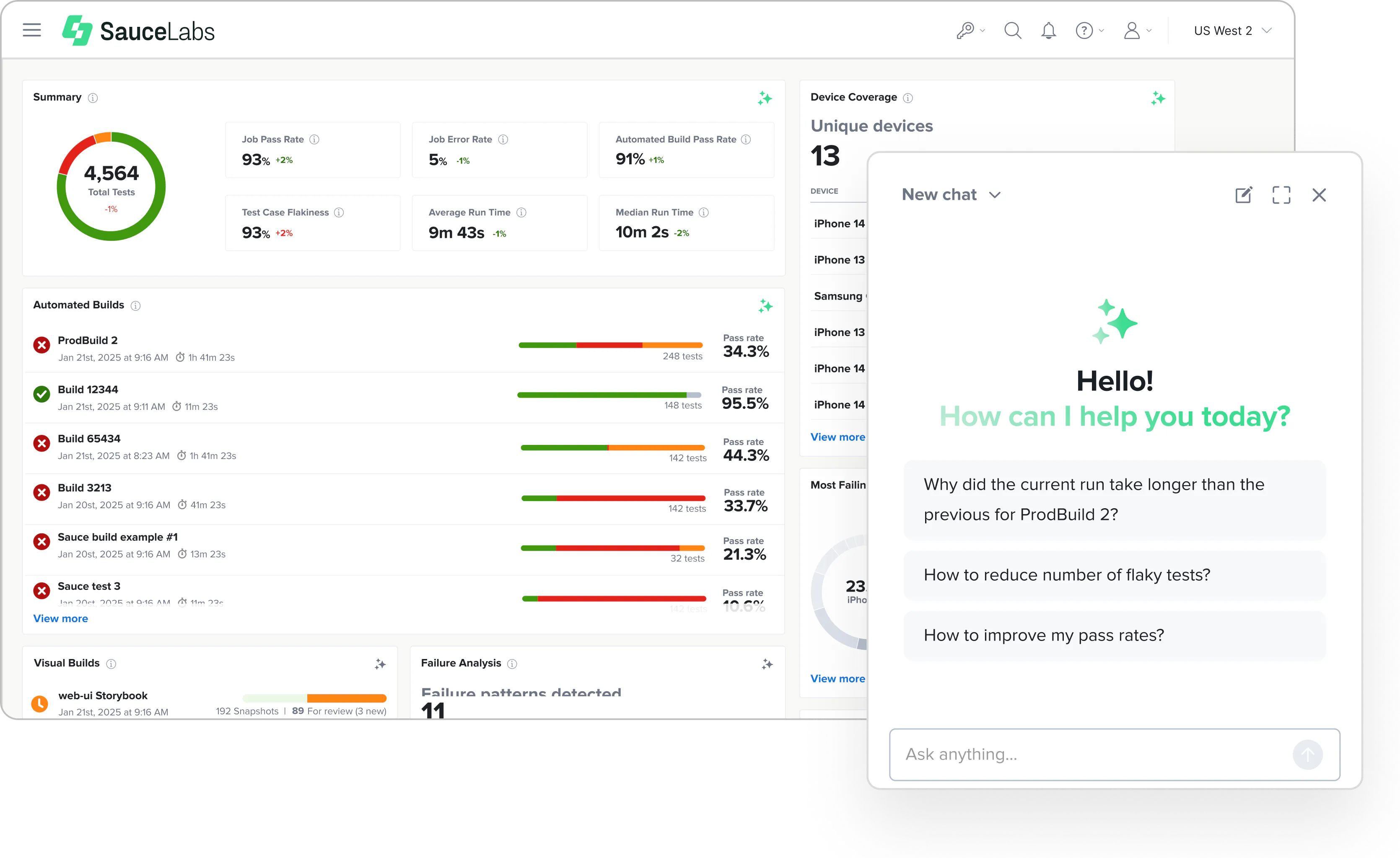Select the improve pass rates suggestion
The image size is (1400, 858).
(1114, 636)
